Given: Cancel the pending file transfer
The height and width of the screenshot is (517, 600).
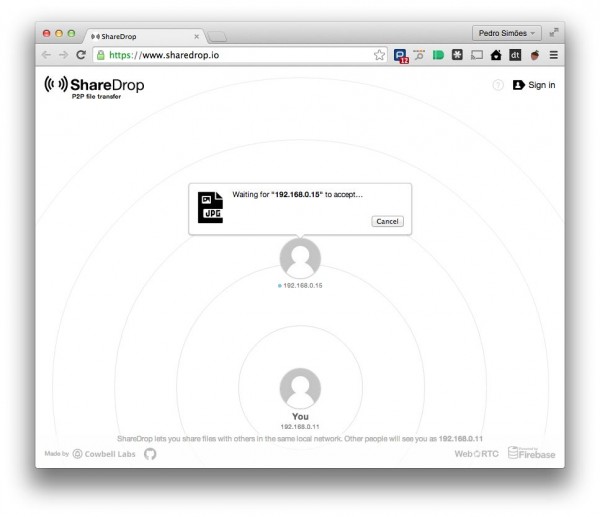Looking at the screenshot, I should pos(387,221).
